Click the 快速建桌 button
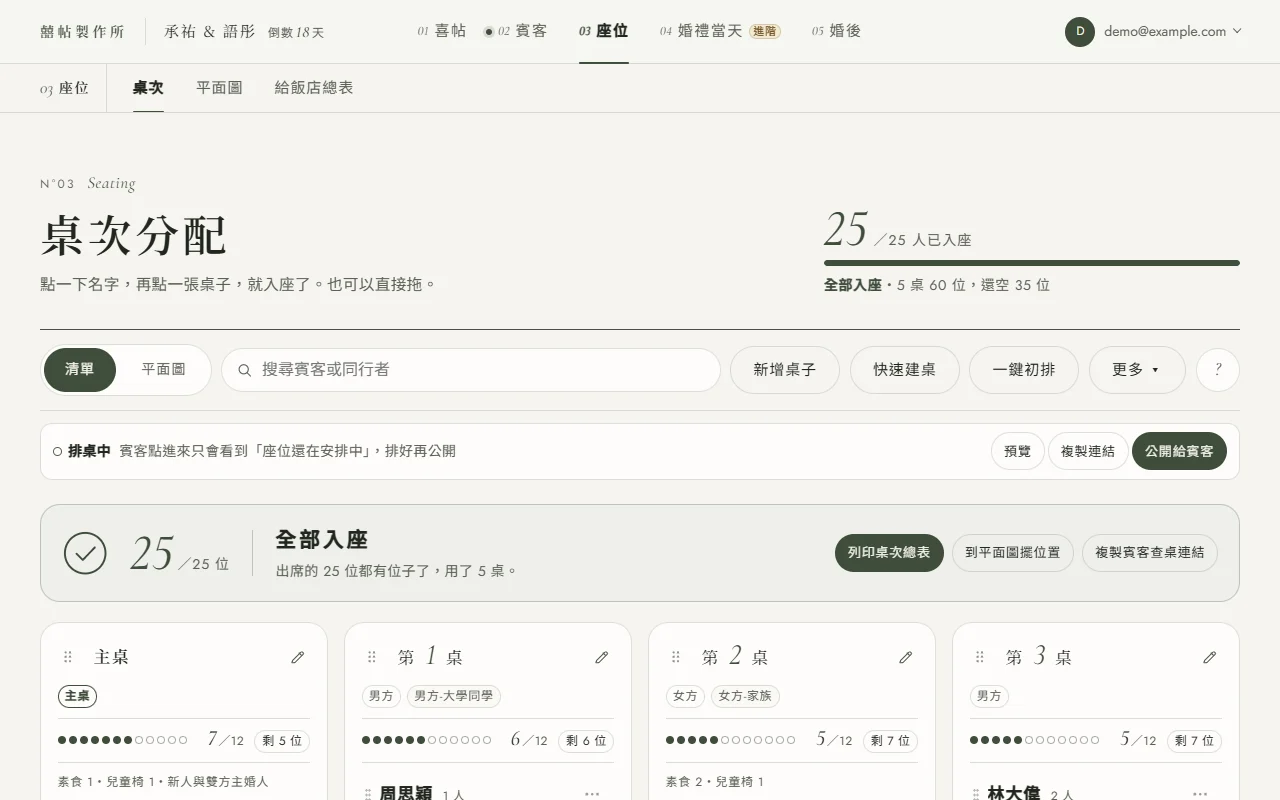The image size is (1280, 800). pos(905,370)
